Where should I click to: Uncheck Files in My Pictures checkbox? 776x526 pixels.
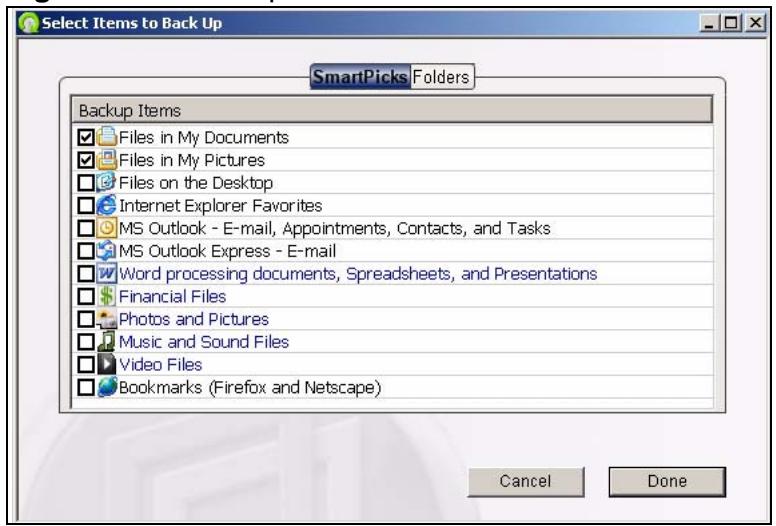[86, 160]
